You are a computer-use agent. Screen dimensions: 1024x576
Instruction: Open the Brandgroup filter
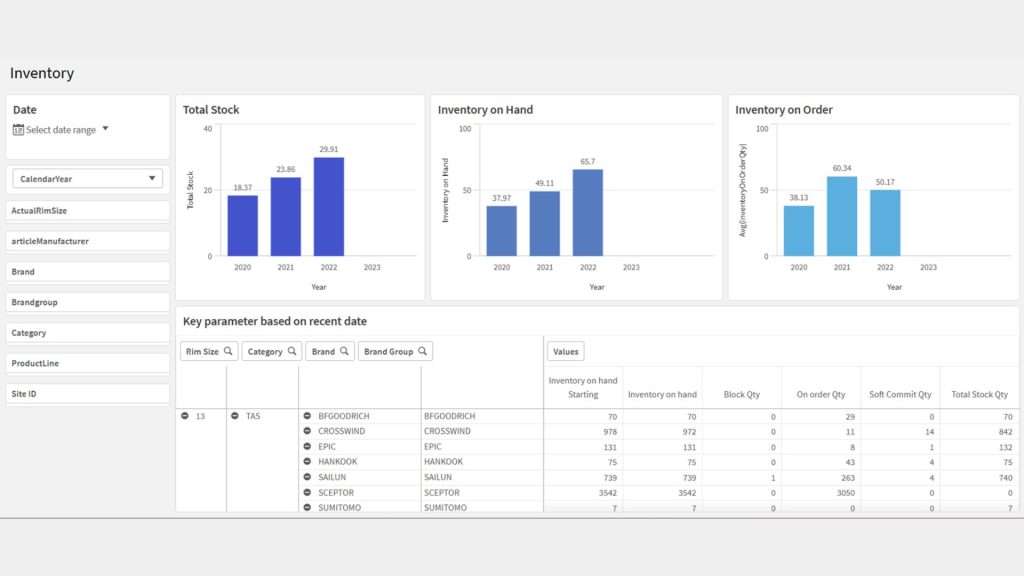click(x=87, y=302)
